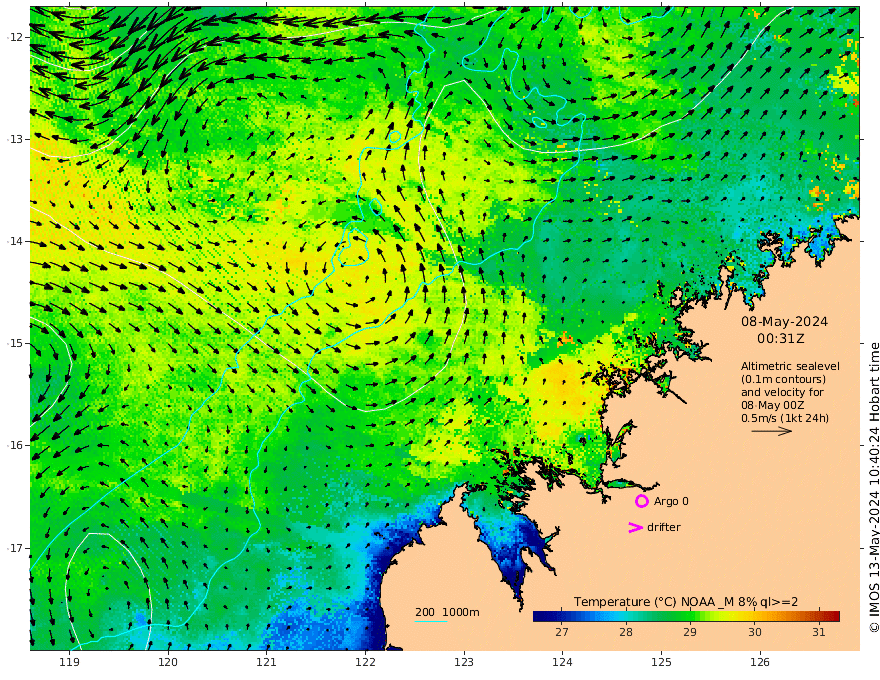Image resolution: width=880 pixels, height=680 pixels.
Task: Click the latitude axis label -17
Action: tap(15, 548)
